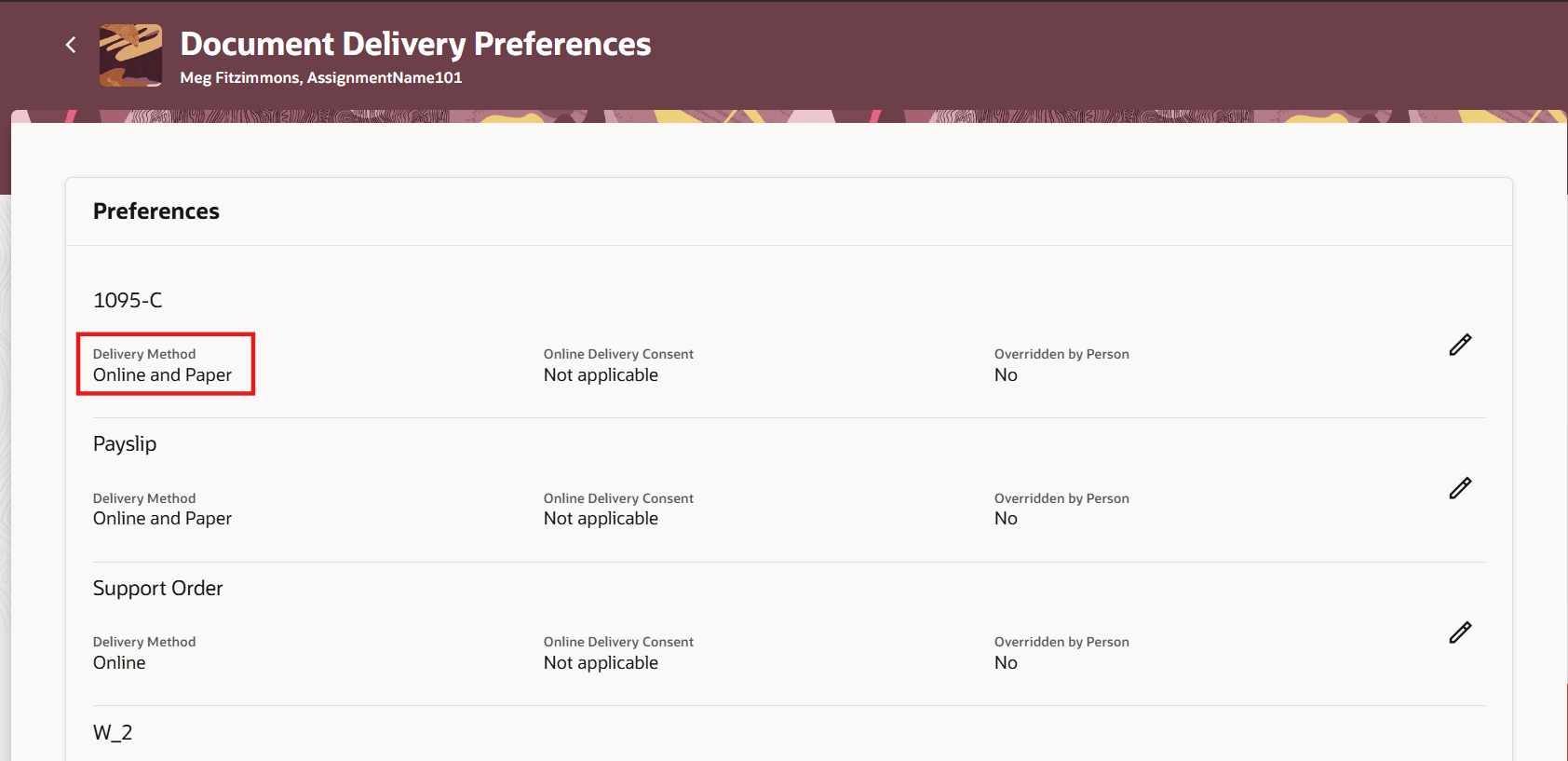
Task: Click the W_2 section heading
Action: tap(113, 733)
